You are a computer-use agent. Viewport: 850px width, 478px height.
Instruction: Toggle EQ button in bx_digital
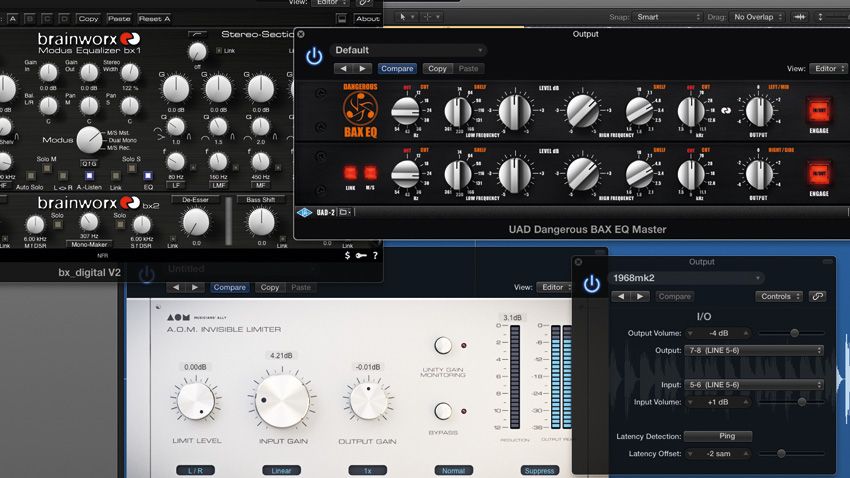(x=147, y=176)
